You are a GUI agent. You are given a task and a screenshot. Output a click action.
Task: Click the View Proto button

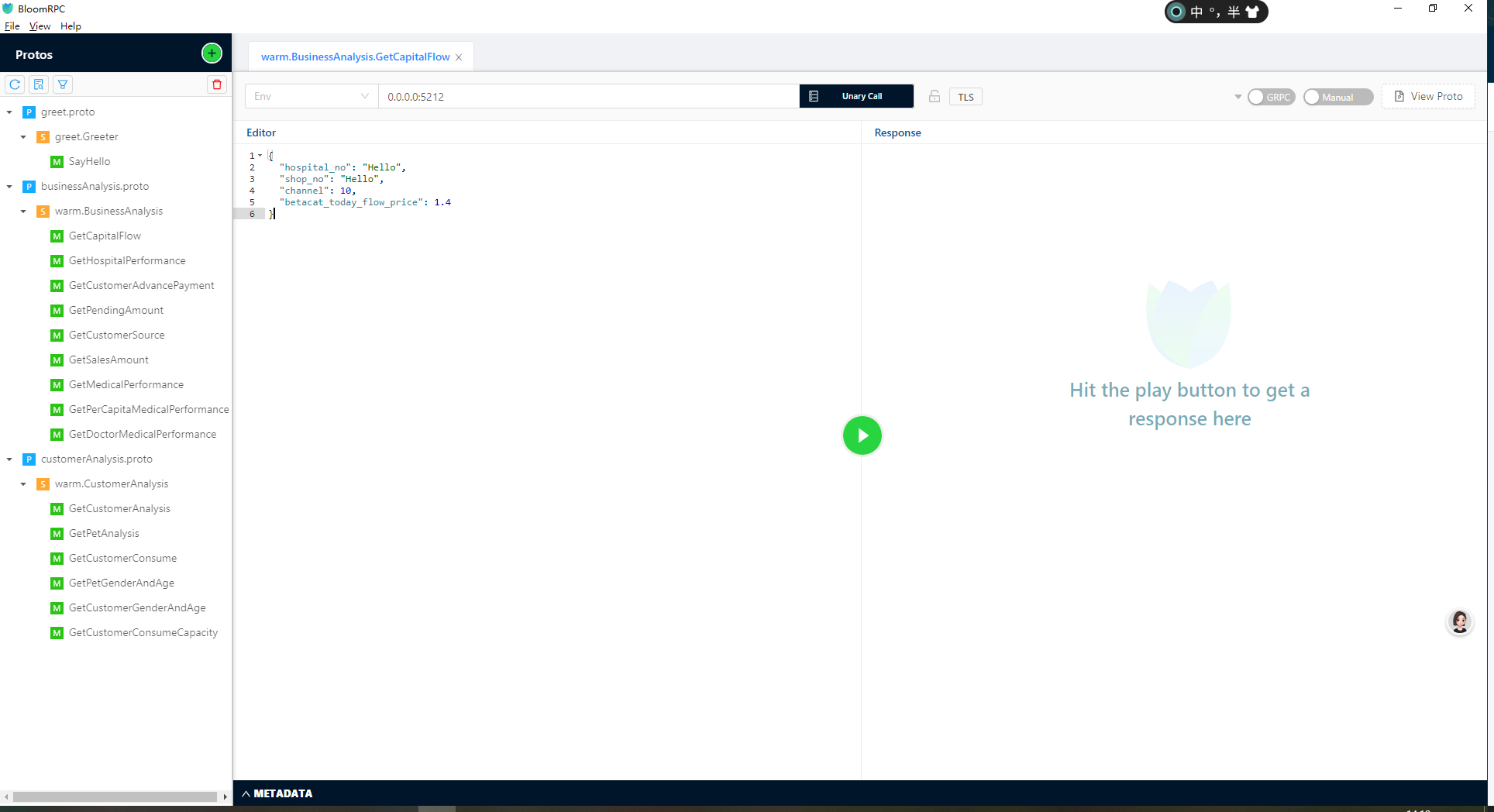(x=1428, y=96)
